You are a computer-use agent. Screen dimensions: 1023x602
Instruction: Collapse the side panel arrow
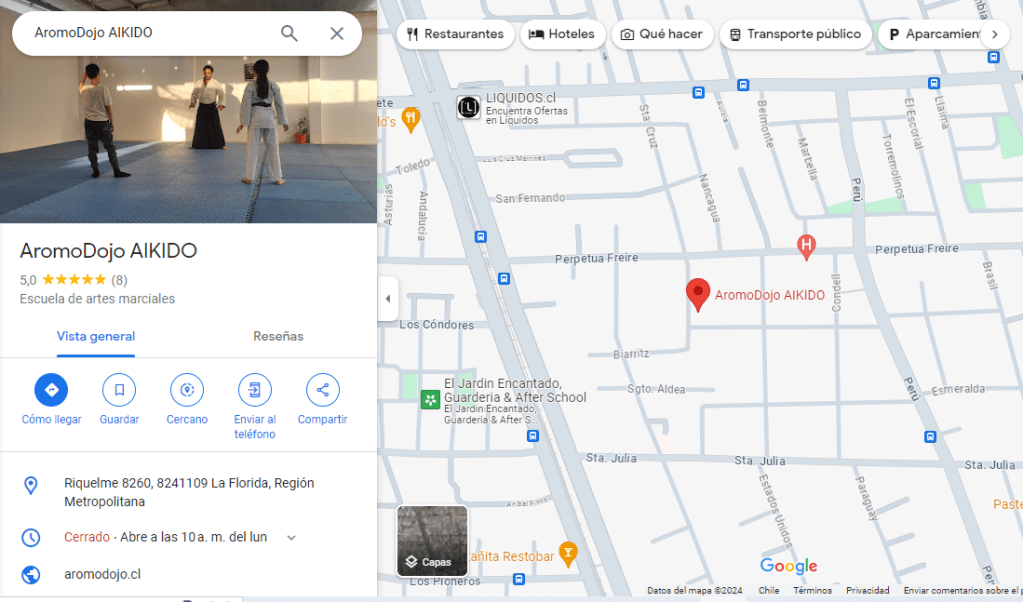[388, 299]
